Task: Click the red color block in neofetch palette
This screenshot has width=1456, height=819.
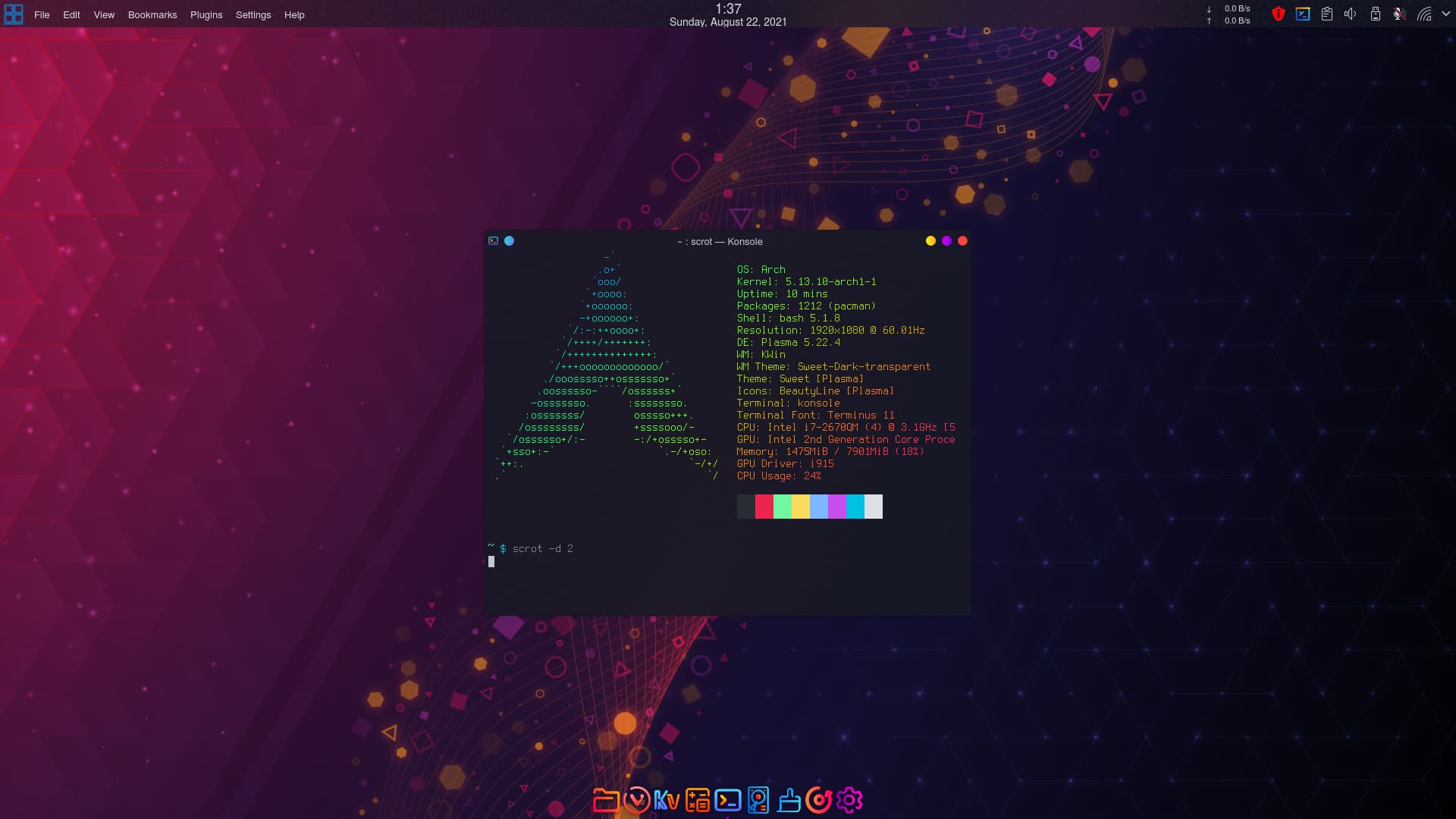Action: (x=764, y=507)
